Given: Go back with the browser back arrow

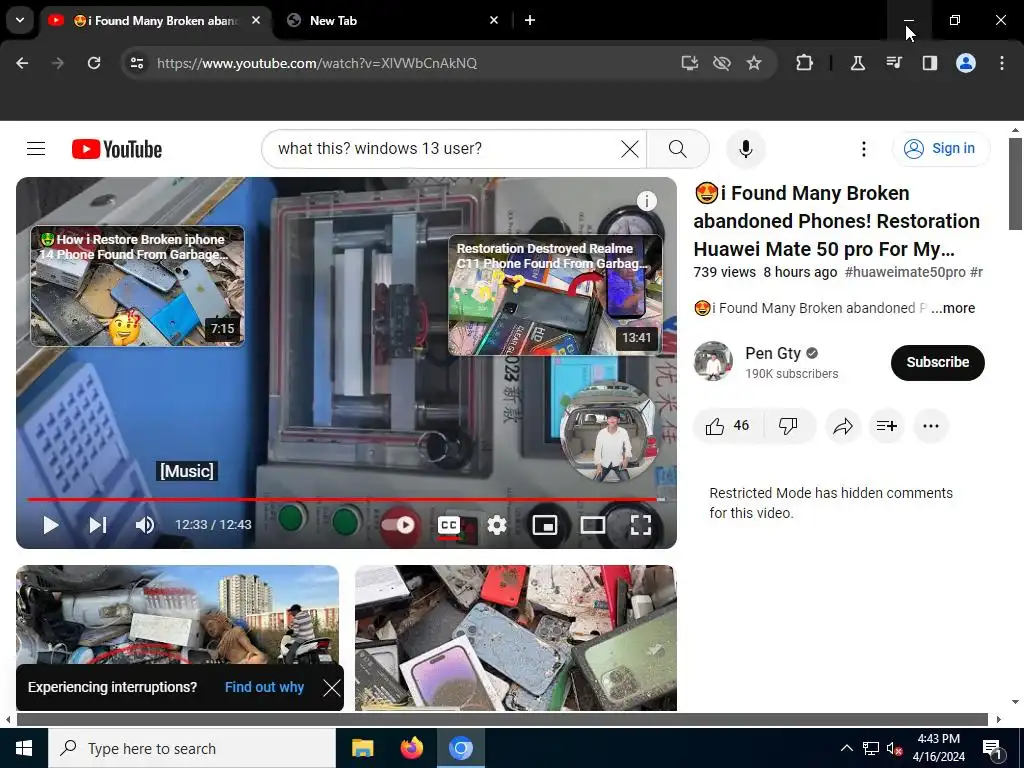Looking at the screenshot, I should [22, 63].
